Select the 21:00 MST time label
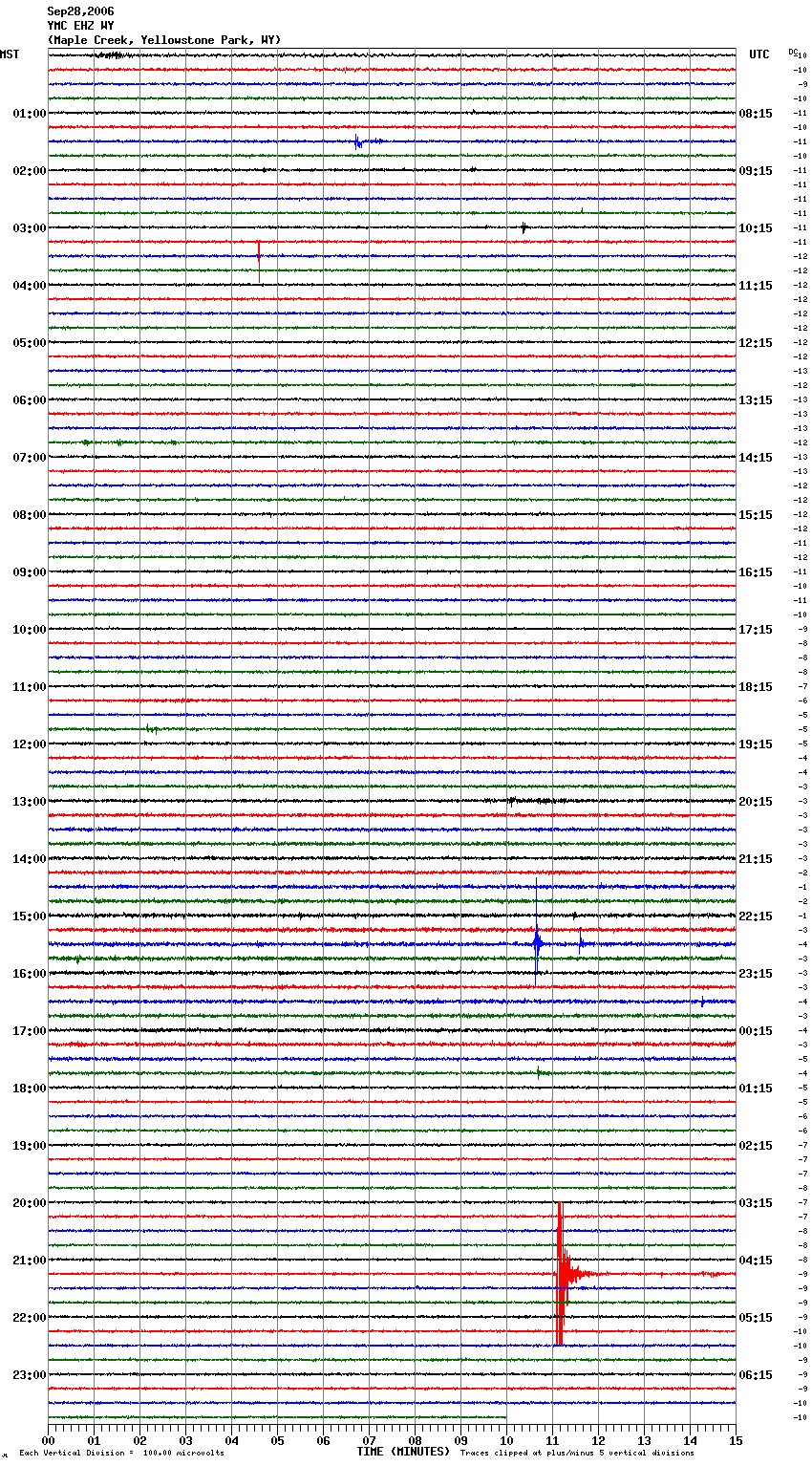 point(30,1261)
